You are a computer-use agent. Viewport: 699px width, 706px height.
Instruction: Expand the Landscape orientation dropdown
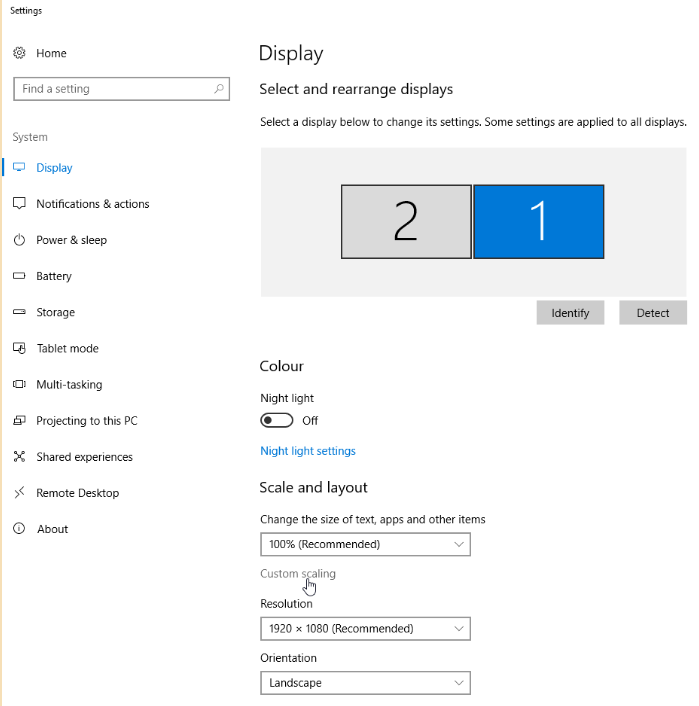(365, 683)
